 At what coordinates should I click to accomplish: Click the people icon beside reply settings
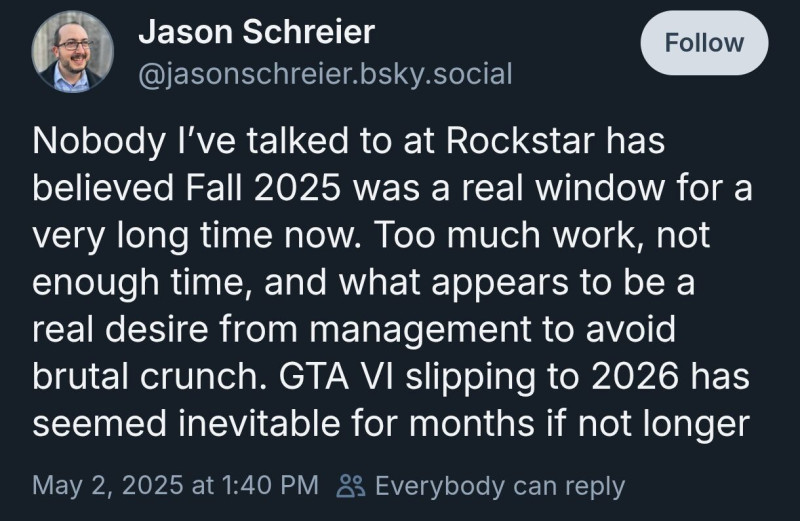(x=351, y=487)
